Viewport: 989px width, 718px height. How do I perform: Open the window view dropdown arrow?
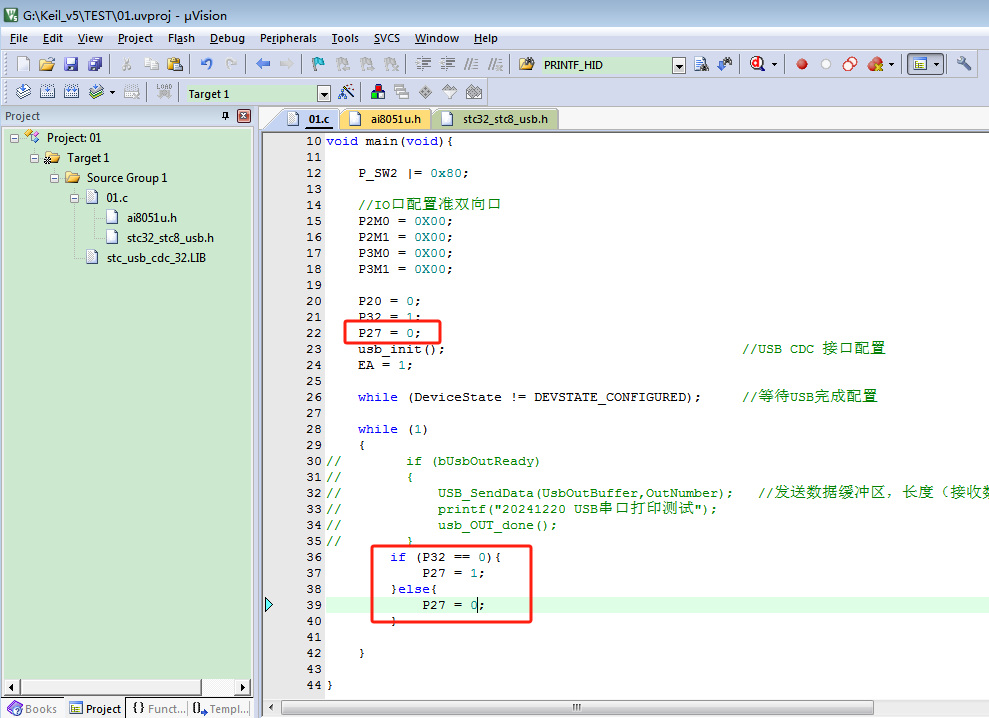937,64
